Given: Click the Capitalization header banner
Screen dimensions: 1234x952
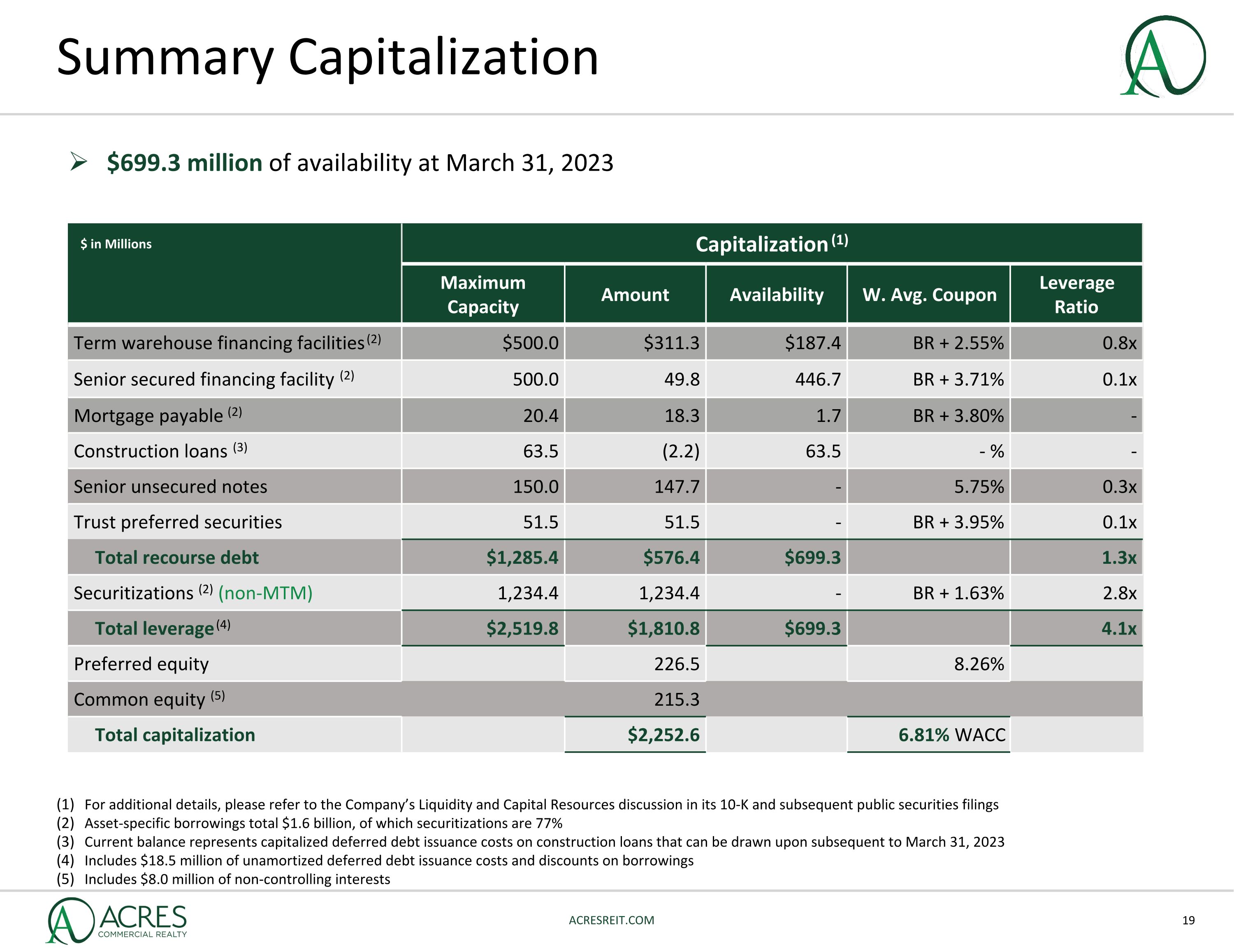Looking at the screenshot, I should (x=771, y=244).
